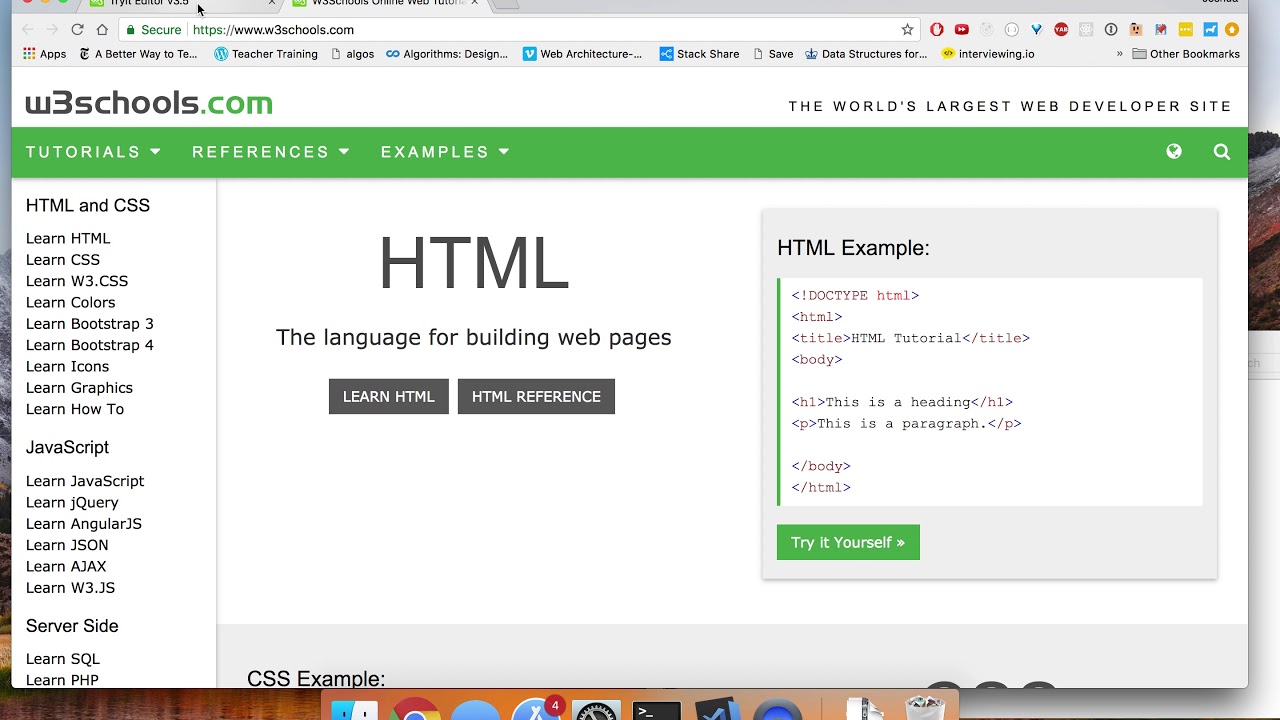
Task: Open the Trash from the dock
Action: 925,706
